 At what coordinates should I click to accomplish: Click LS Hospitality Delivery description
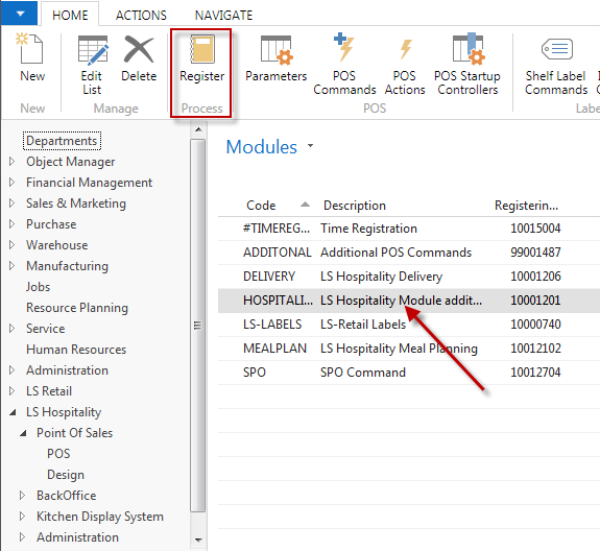point(382,277)
